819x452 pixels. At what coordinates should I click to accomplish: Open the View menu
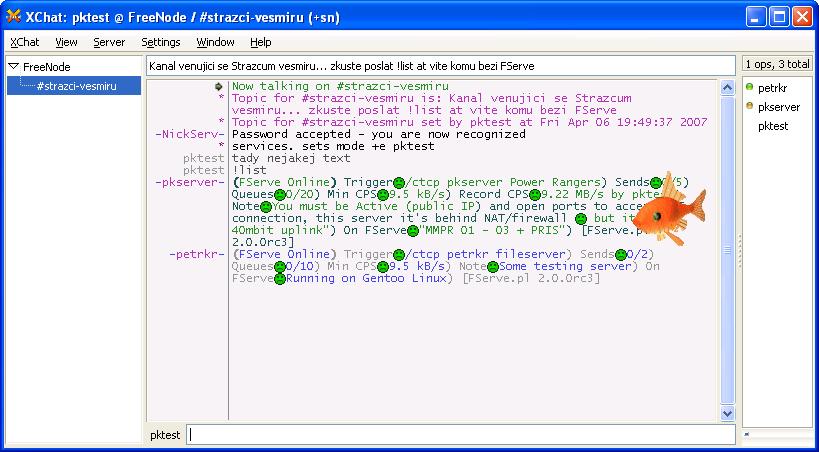point(66,42)
